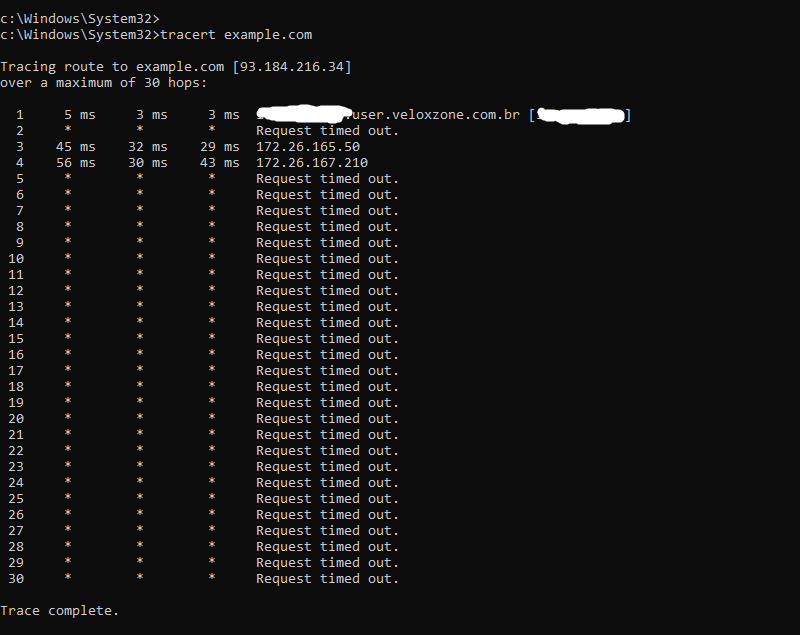Click "Request timed out." on hop 30
Image resolution: width=800 pixels, height=635 pixels.
(327, 579)
